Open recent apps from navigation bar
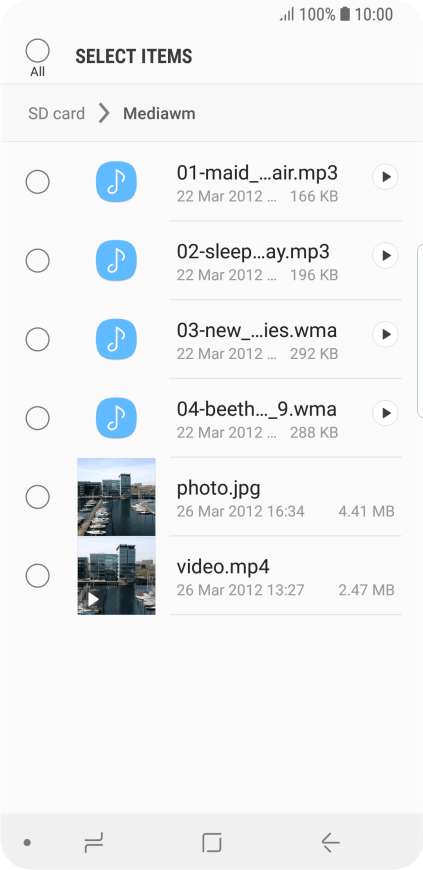Screen dimensions: 423x870 93,843
